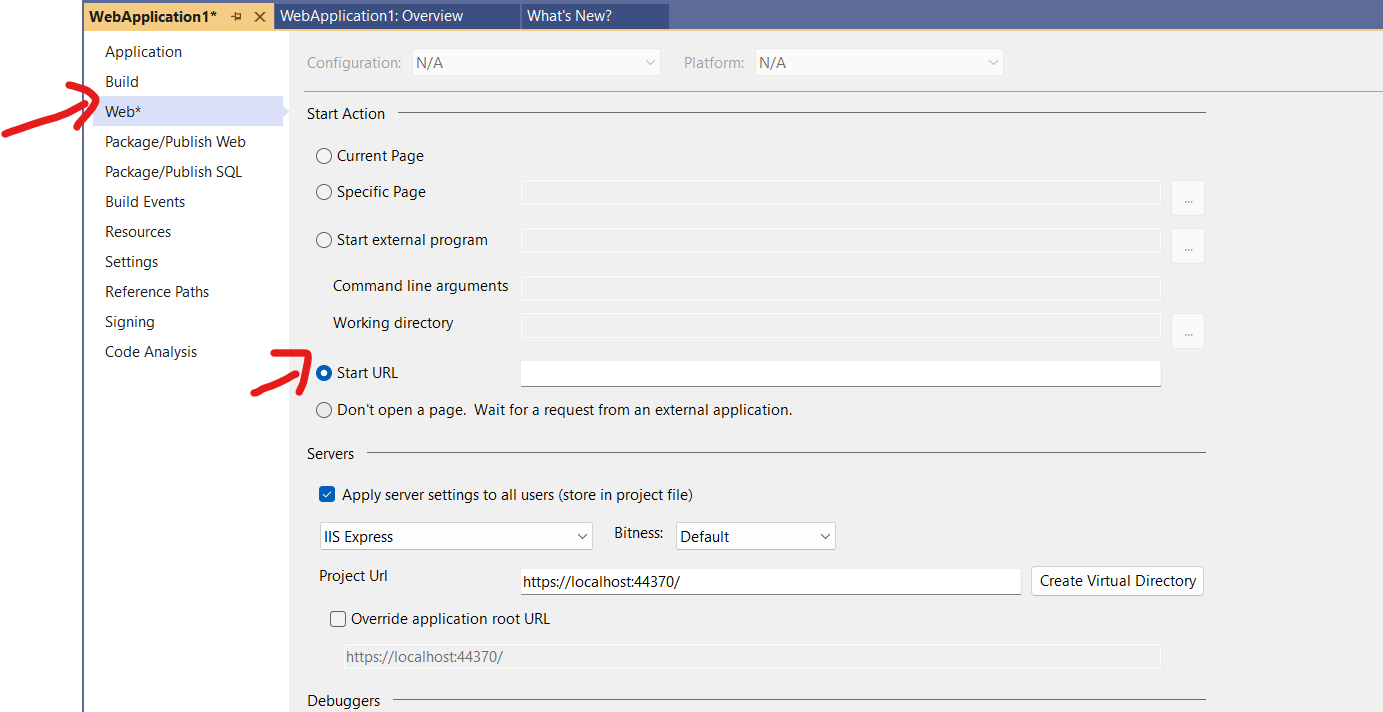Open the Platform dropdown
This screenshot has height=712, width=1383.
click(x=879, y=63)
